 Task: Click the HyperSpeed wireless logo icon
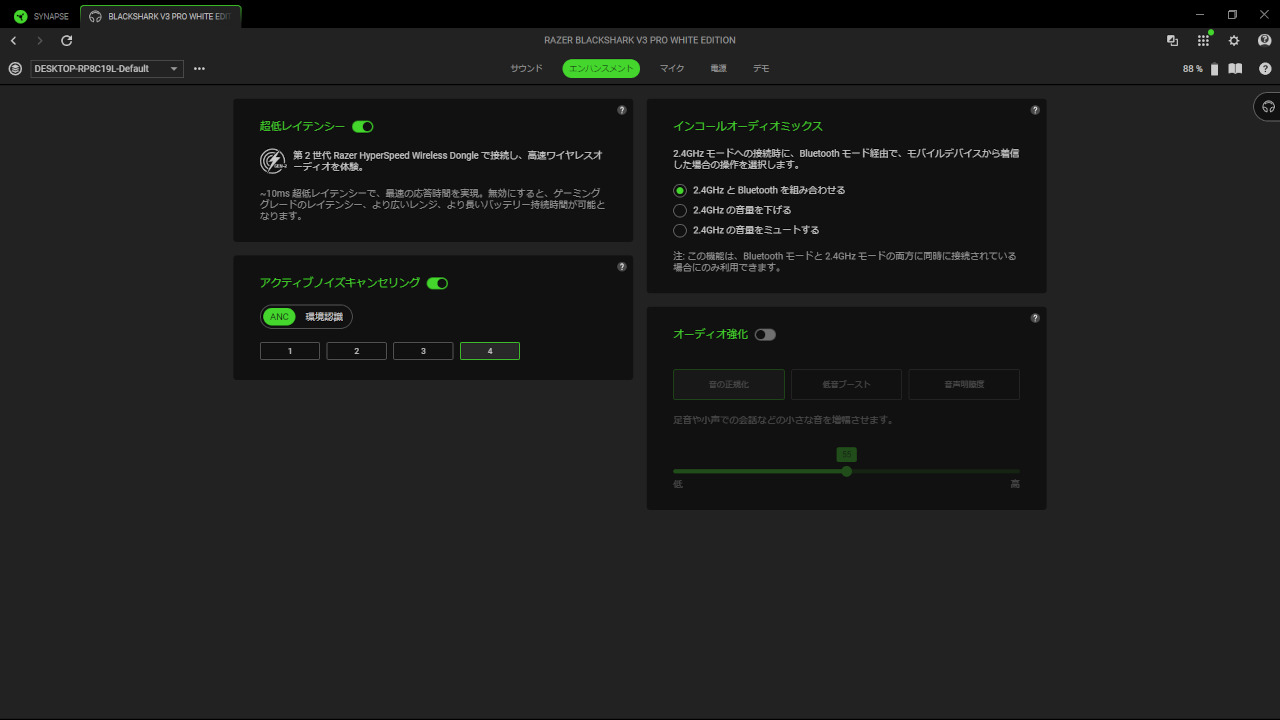pos(273,161)
